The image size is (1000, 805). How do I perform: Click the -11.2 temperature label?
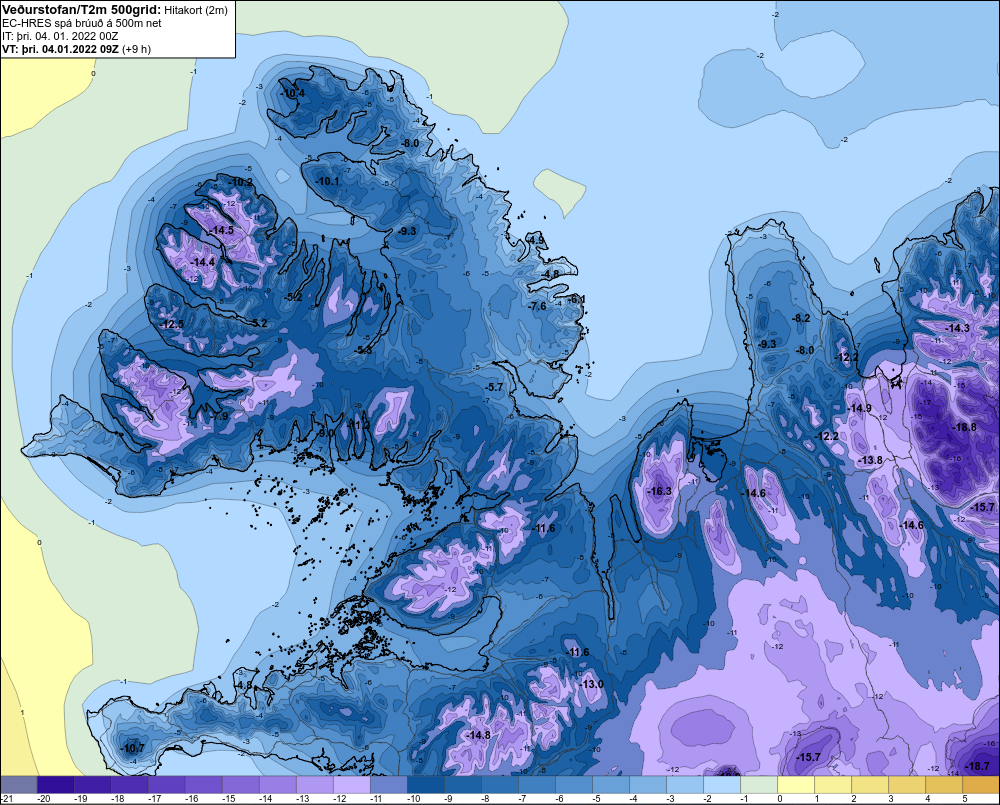[359, 425]
